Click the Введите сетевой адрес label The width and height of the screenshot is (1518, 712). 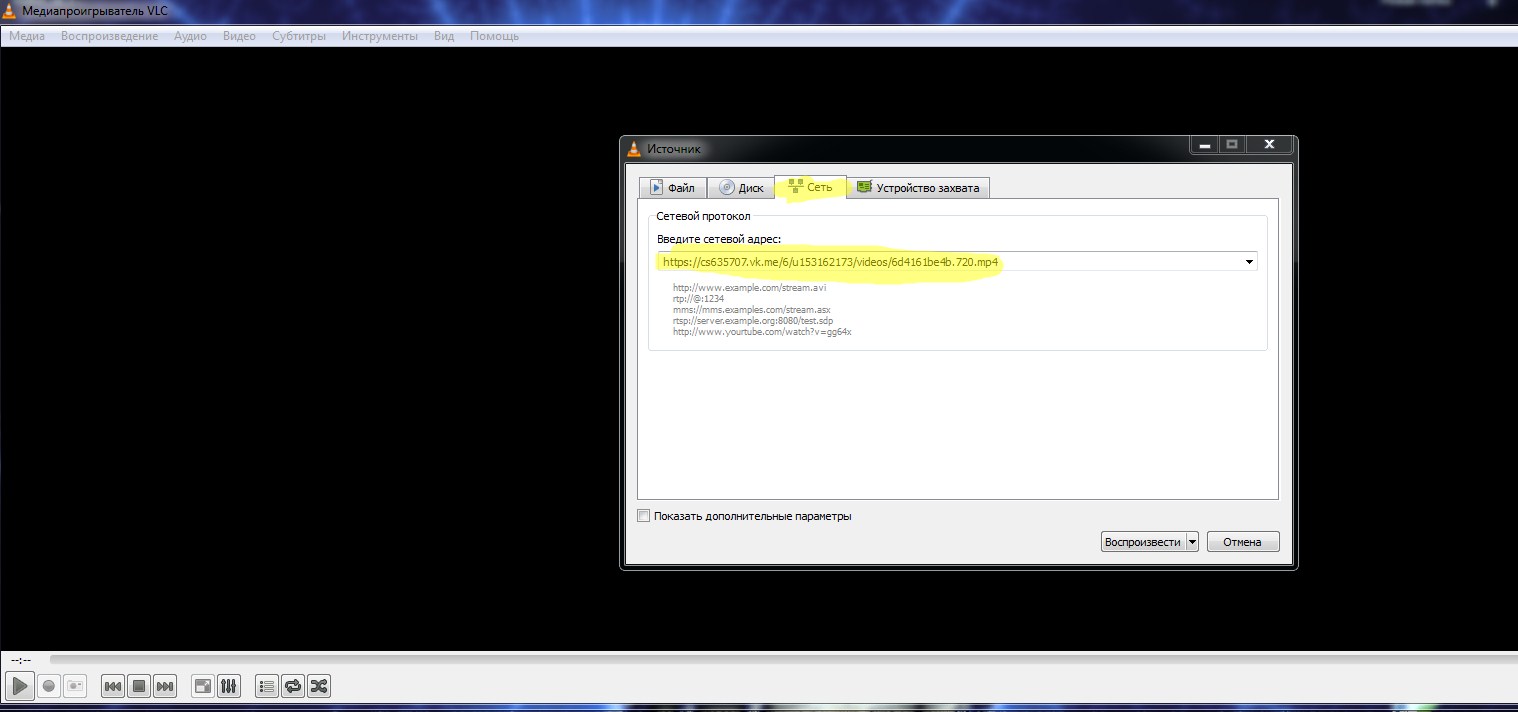[x=719, y=239]
